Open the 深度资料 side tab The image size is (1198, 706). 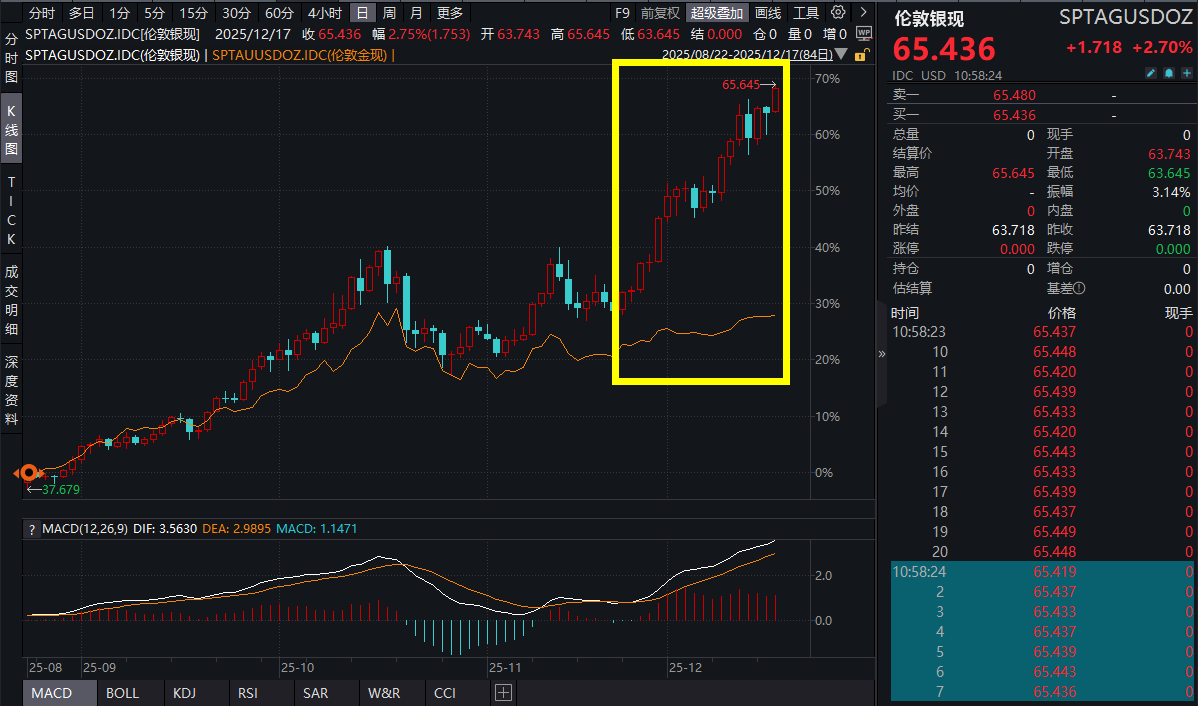click(x=11, y=389)
